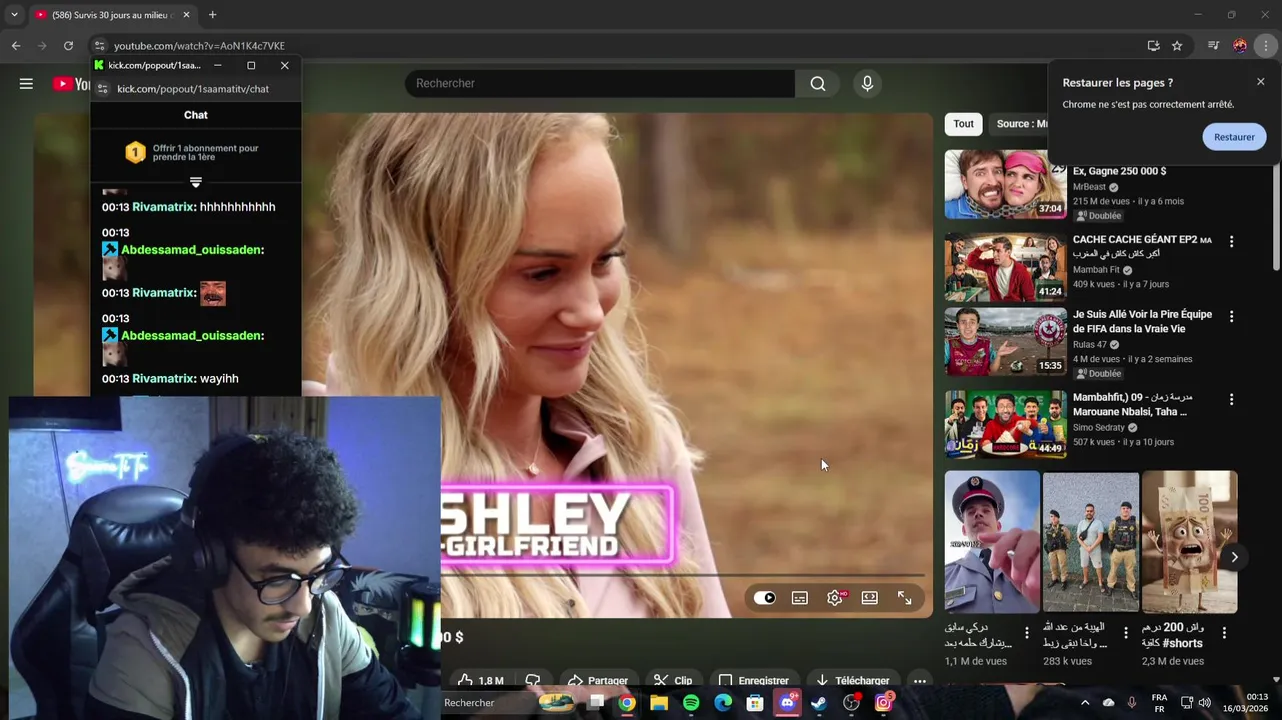View site info in Kick popout window
1282x720 pixels.
pos(102,89)
